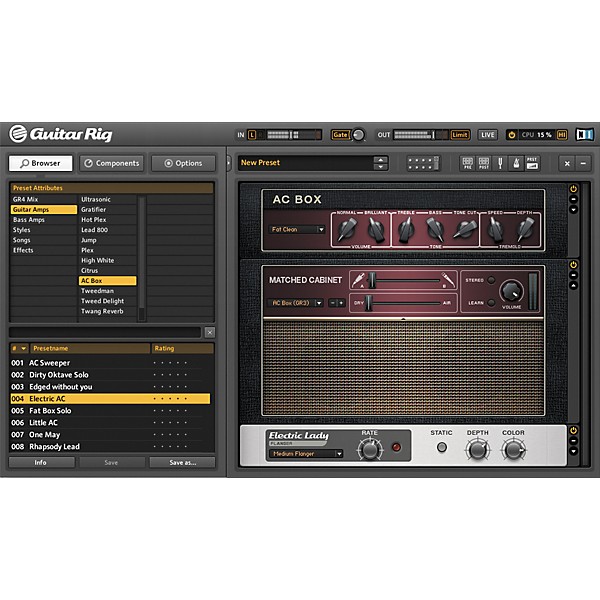Toggle the L input channel button

pos(252,135)
